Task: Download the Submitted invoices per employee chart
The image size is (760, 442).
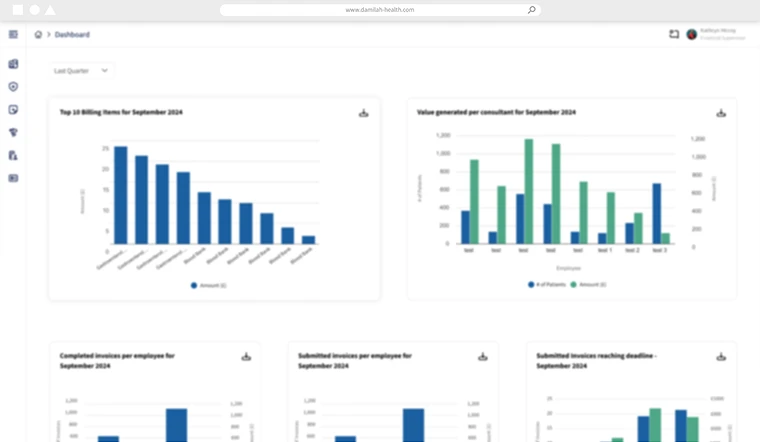Action: click(x=483, y=357)
